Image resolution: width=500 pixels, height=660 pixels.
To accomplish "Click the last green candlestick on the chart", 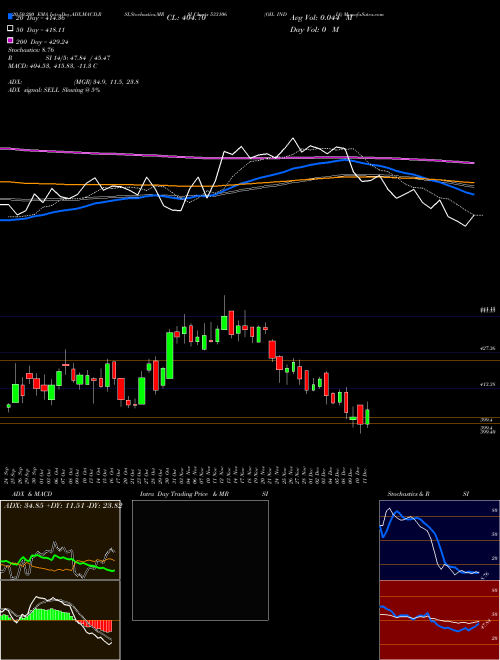I will pos(367,417).
